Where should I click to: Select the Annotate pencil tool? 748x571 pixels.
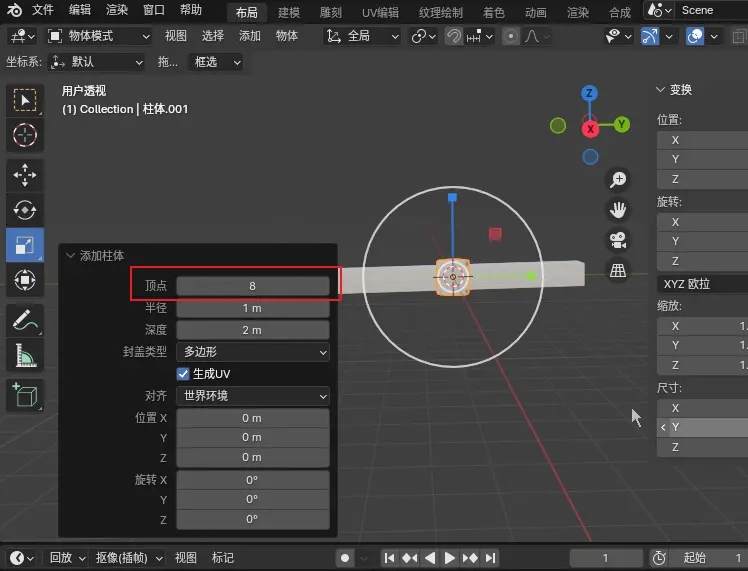coord(25,320)
